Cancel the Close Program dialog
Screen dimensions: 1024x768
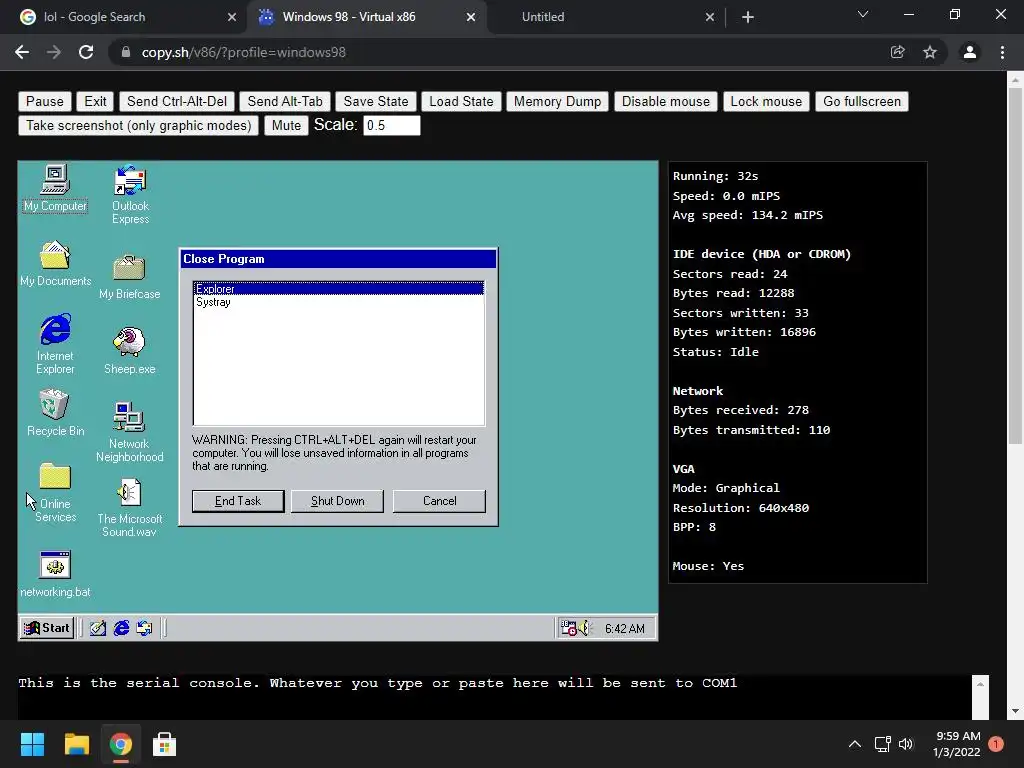pos(440,501)
